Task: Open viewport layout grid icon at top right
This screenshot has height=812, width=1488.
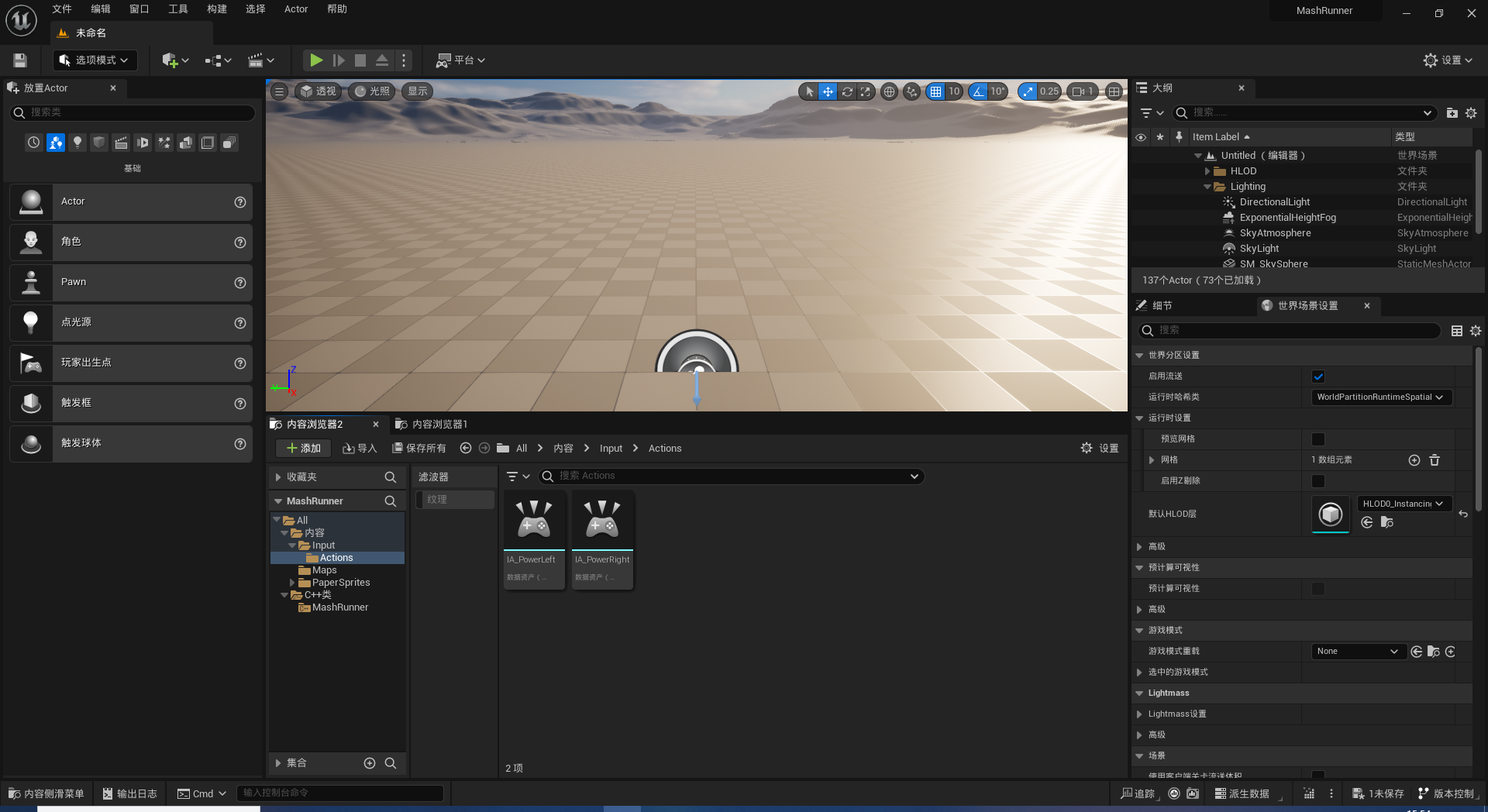Action: tap(1114, 91)
